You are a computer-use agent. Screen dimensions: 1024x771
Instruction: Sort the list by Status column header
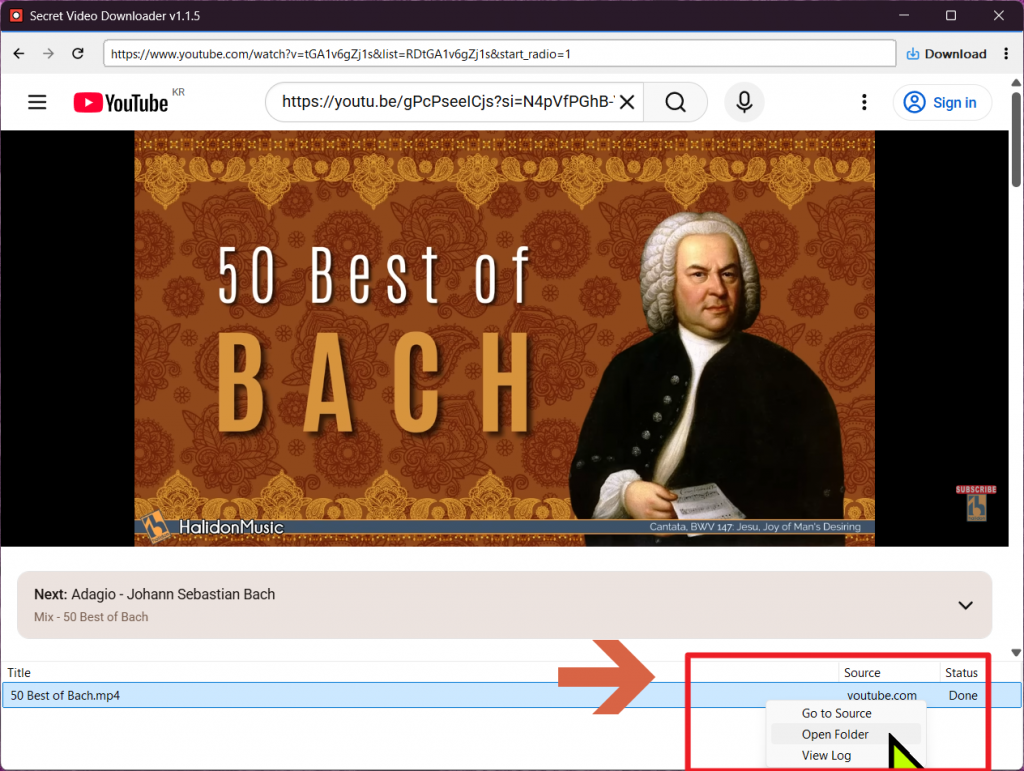[x=961, y=672]
